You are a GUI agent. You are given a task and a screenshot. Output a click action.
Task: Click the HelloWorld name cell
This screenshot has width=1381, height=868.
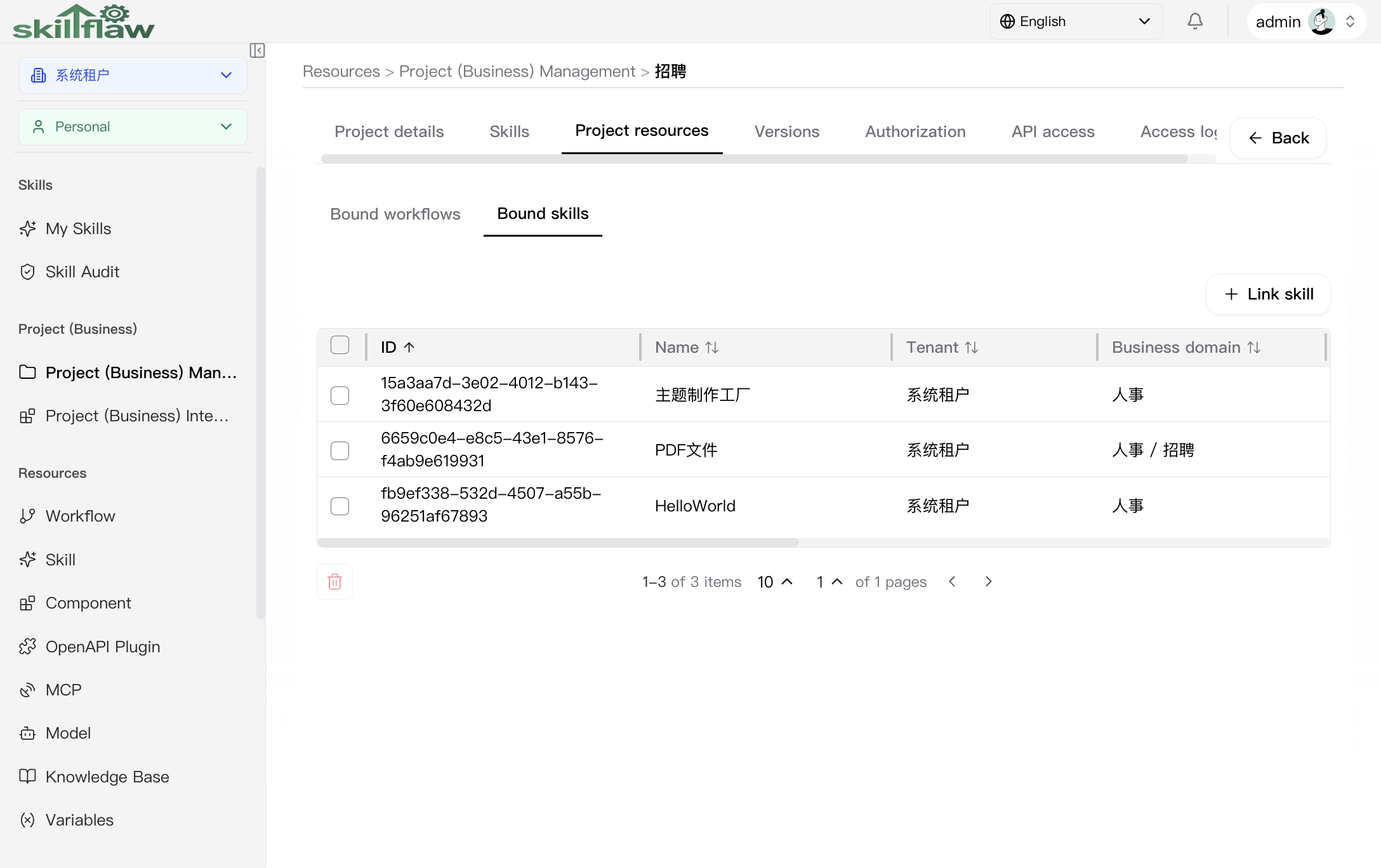(695, 506)
